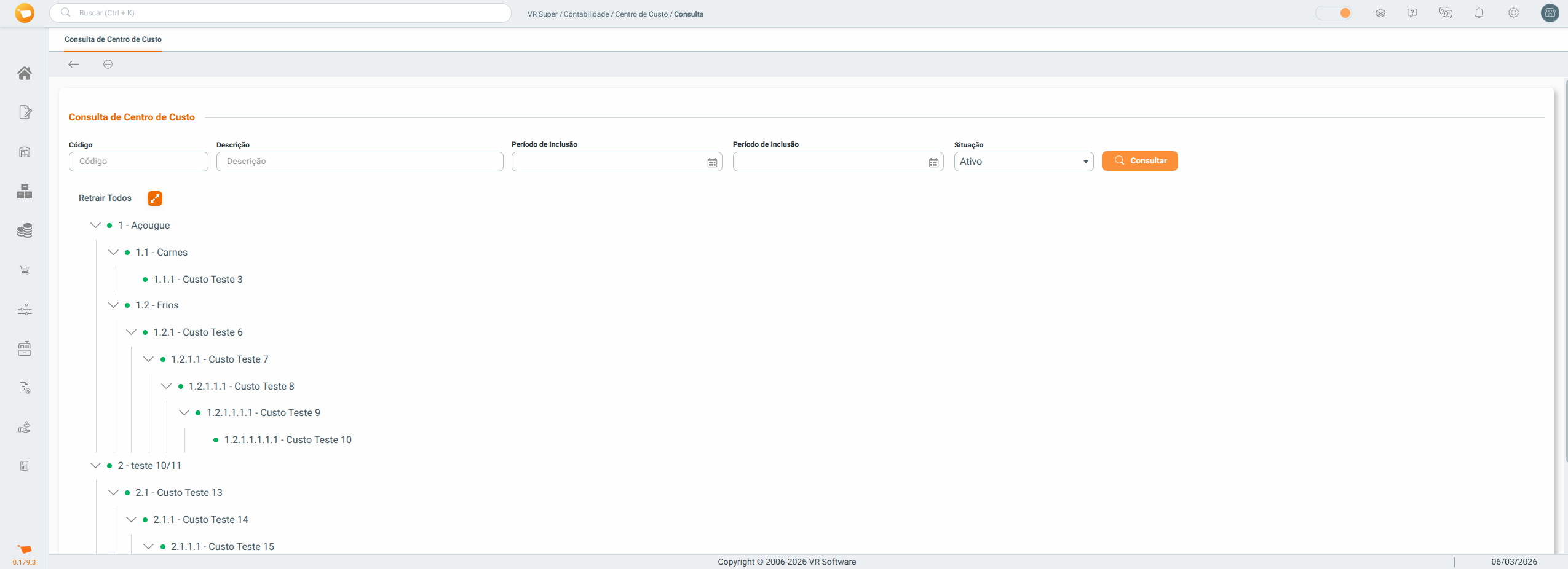This screenshot has height=569, width=1568.
Task: Collapse the 2 - teste 10/11 node
Action: (x=95, y=466)
